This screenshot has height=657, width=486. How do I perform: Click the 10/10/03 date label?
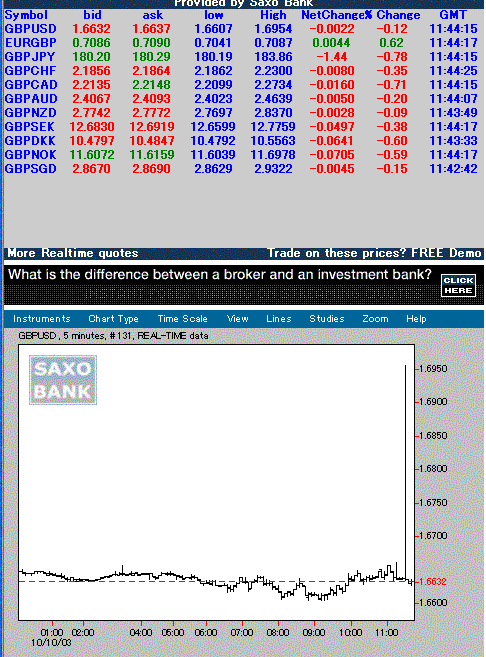pos(51,642)
